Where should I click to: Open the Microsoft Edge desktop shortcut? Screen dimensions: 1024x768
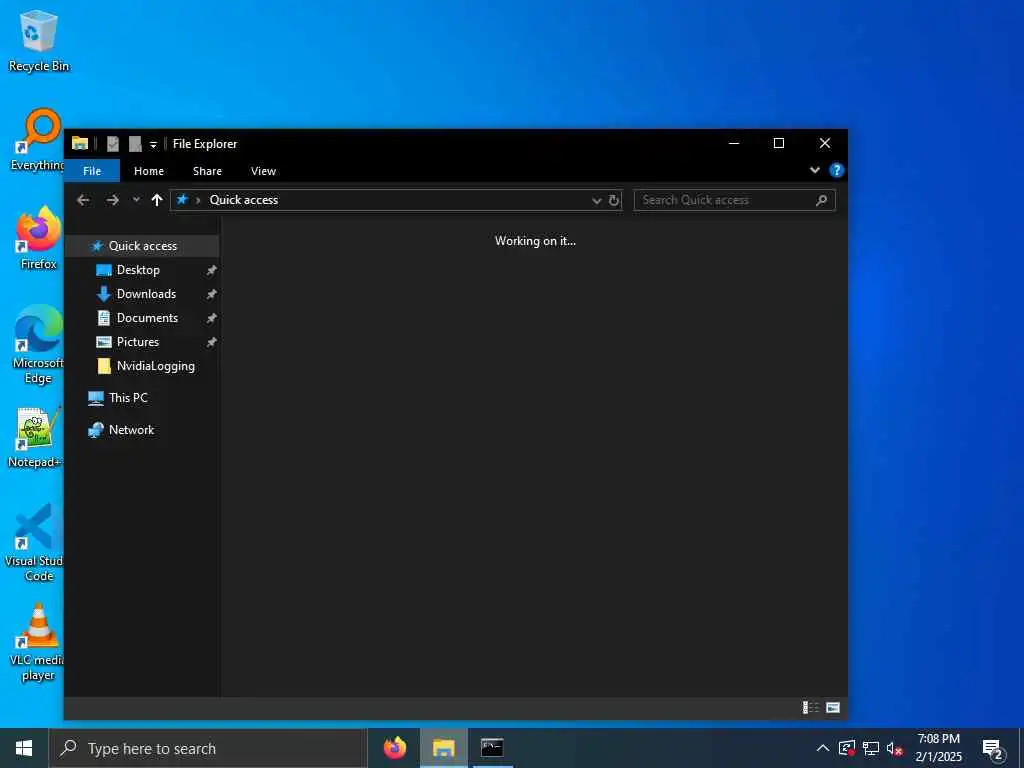tap(38, 345)
